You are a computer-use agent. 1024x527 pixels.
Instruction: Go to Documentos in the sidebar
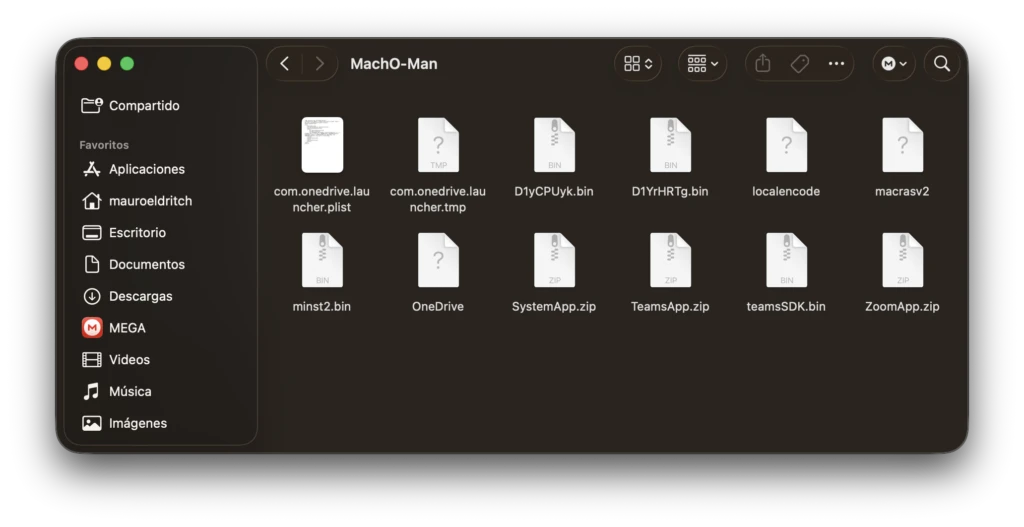pyautogui.click(x=146, y=264)
